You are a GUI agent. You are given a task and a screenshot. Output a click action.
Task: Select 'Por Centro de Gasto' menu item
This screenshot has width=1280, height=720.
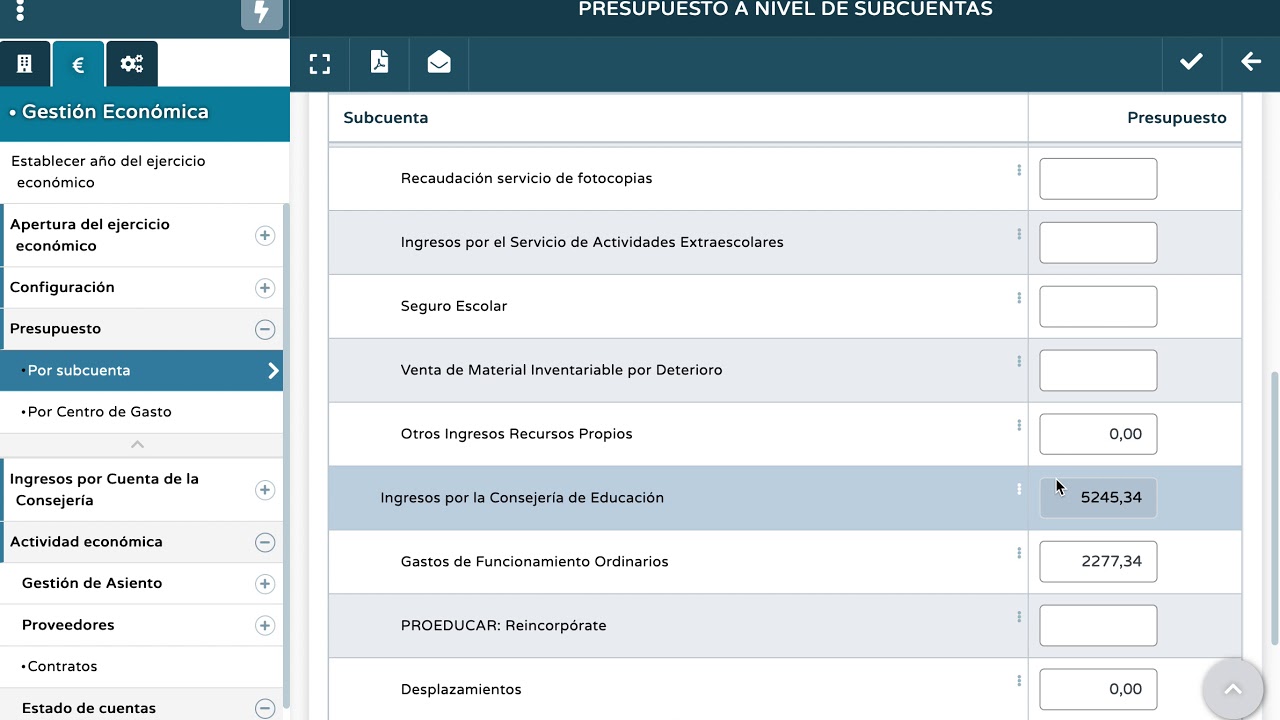pos(141,412)
